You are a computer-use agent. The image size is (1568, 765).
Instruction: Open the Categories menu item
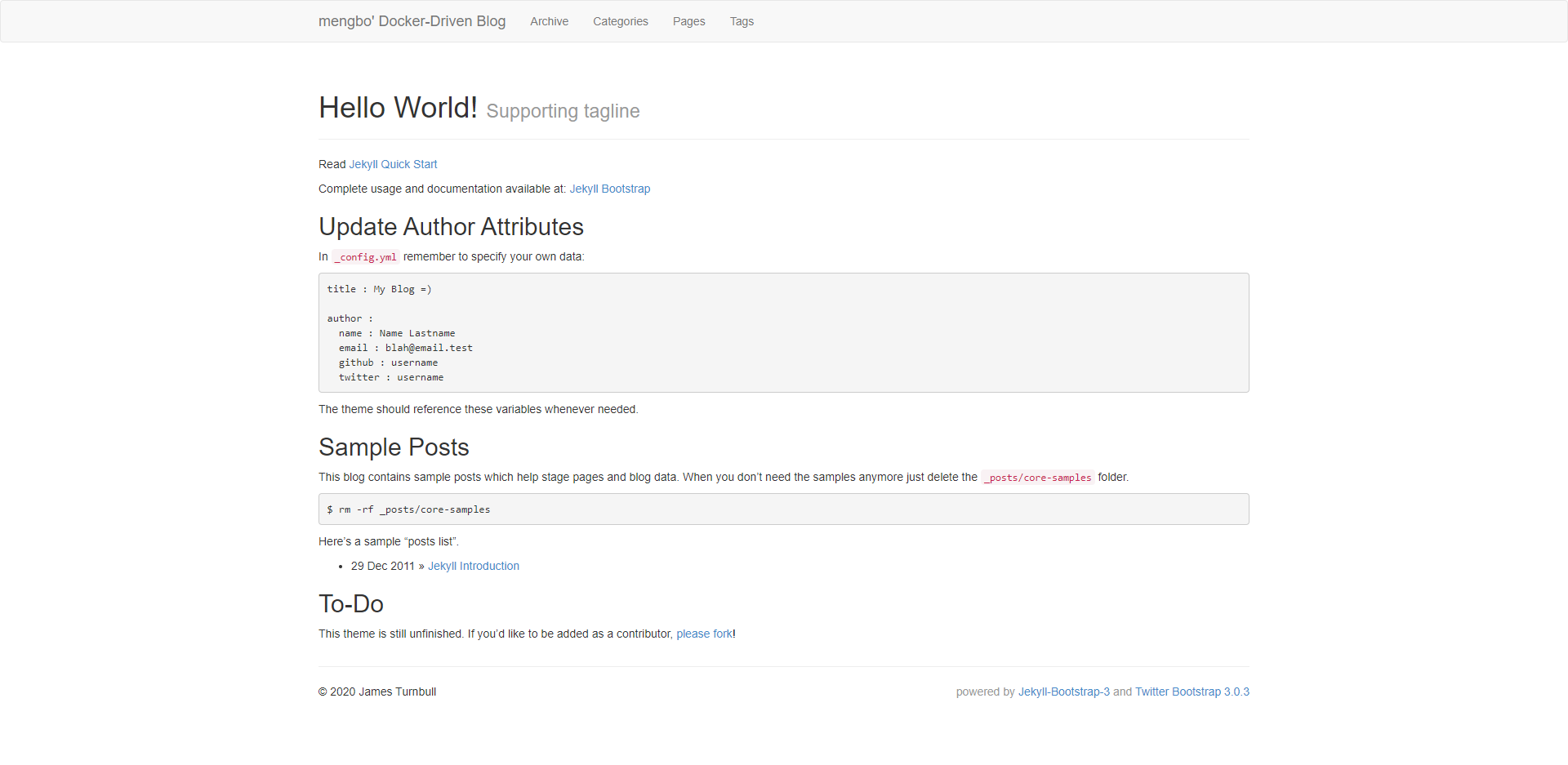(621, 21)
